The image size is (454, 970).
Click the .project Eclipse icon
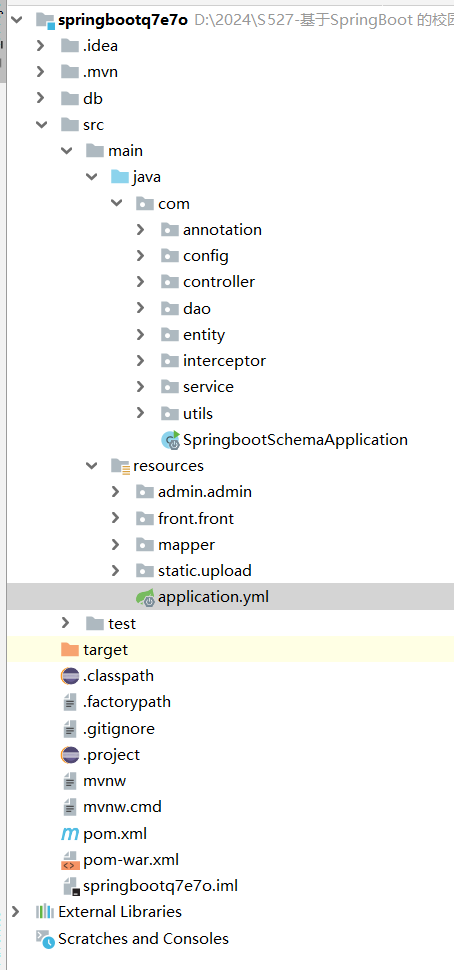click(x=70, y=755)
